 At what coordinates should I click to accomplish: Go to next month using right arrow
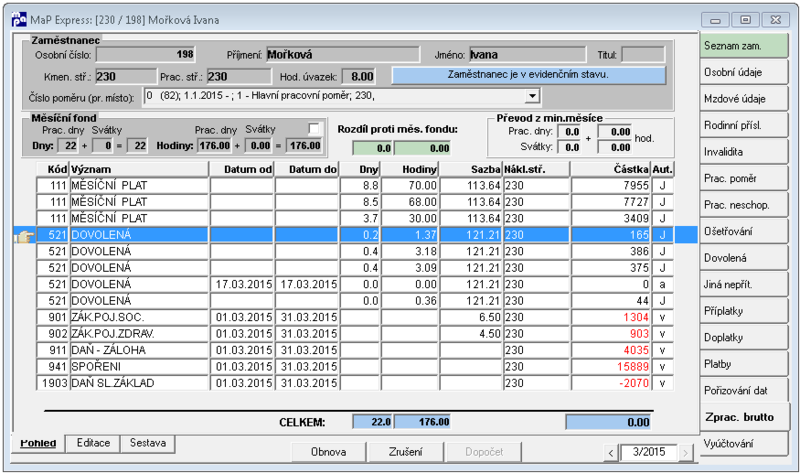click(686, 452)
